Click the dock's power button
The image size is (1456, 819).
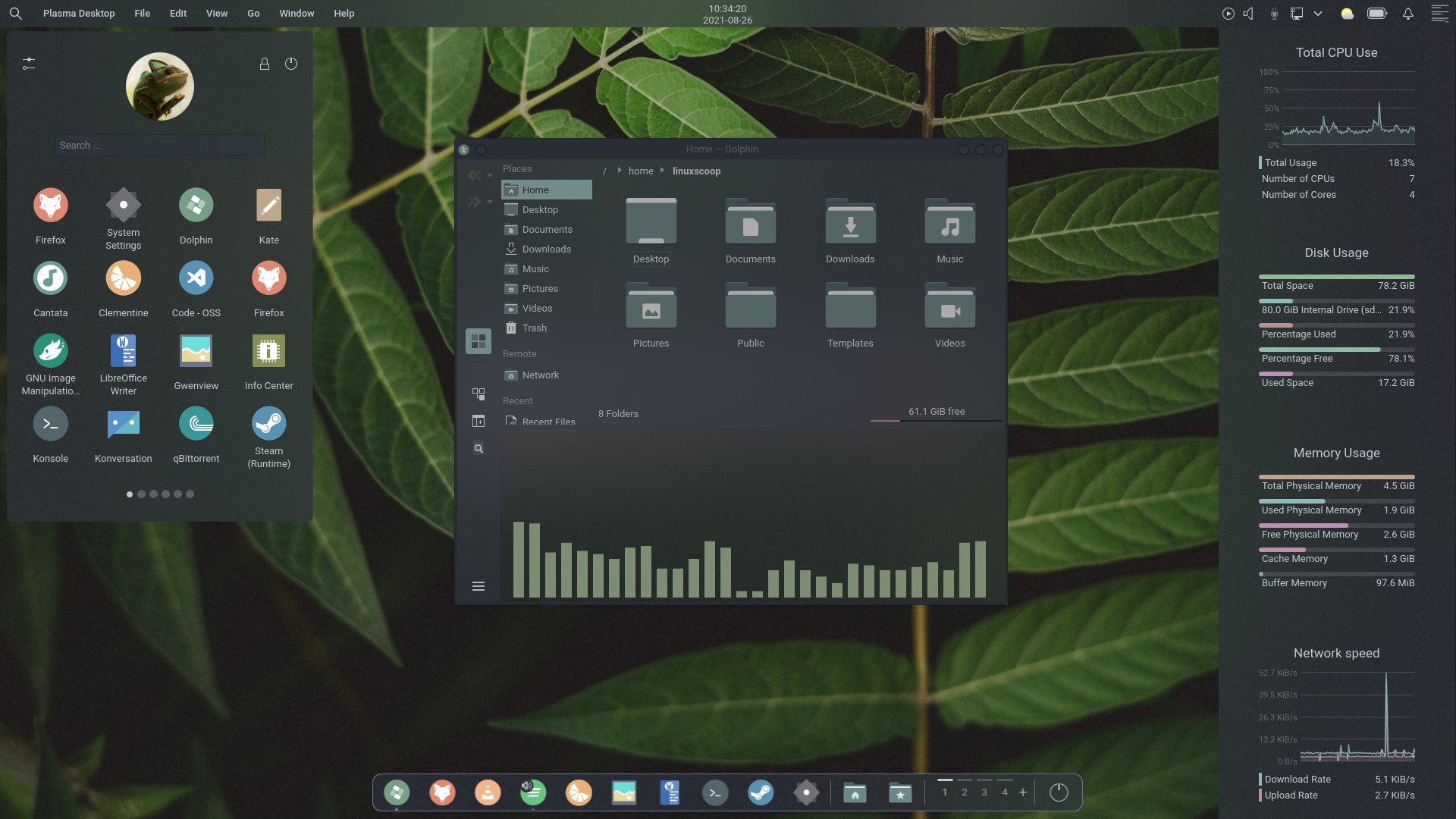[x=1059, y=792]
